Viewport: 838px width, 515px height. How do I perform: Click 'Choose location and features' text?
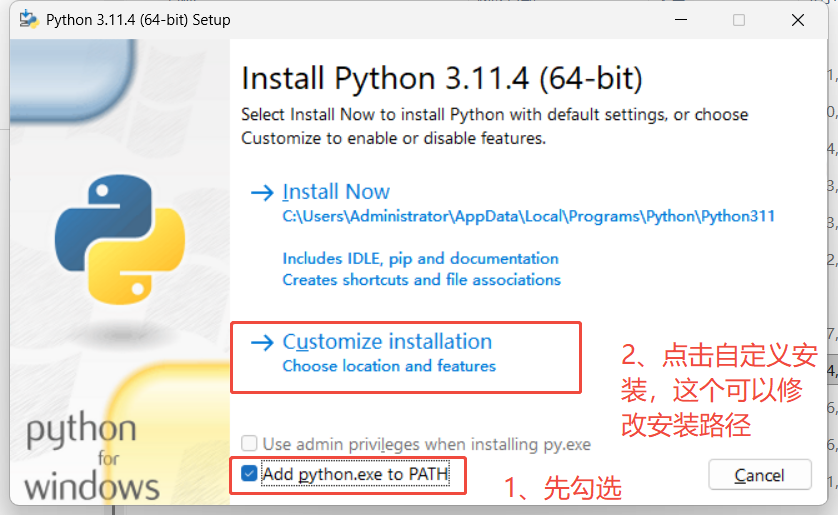pos(389,366)
